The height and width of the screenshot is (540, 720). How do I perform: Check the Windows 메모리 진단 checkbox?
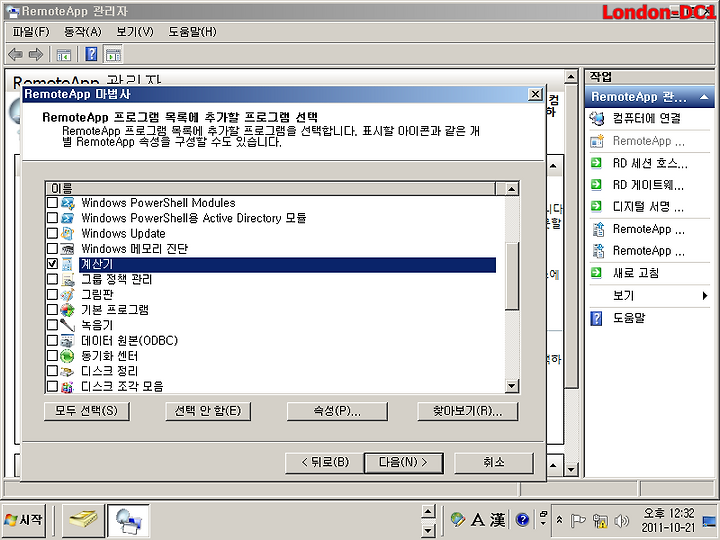[52, 248]
